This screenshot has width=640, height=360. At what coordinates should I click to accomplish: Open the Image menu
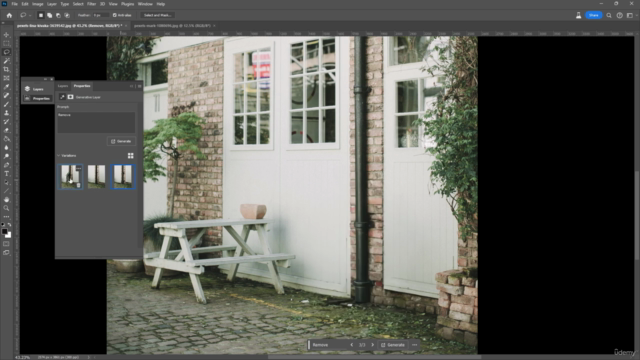point(38,4)
